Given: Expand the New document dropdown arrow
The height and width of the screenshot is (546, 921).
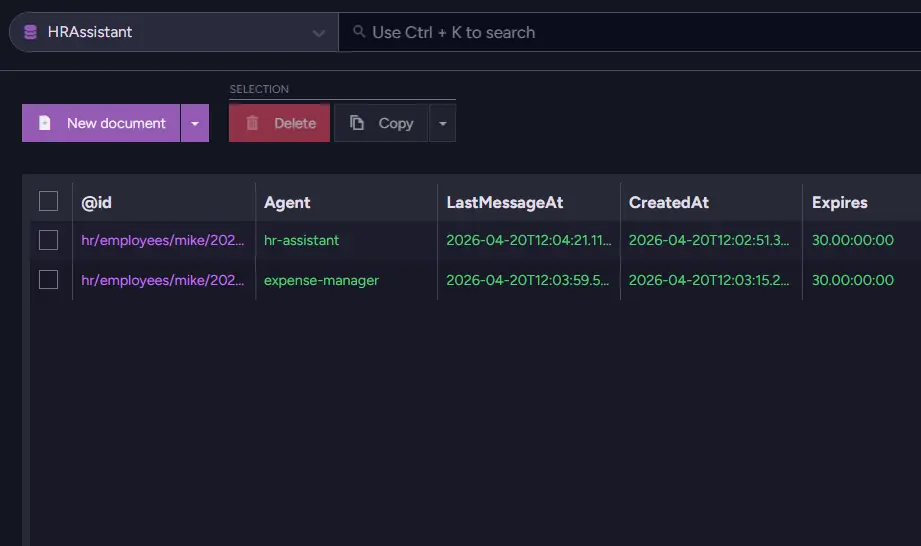Looking at the screenshot, I should pyautogui.click(x=195, y=123).
